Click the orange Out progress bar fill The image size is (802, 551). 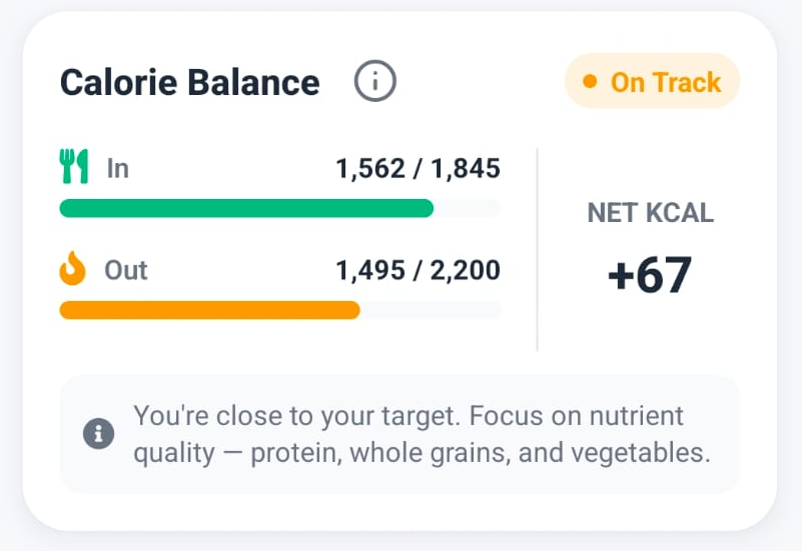[x=209, y=310]
